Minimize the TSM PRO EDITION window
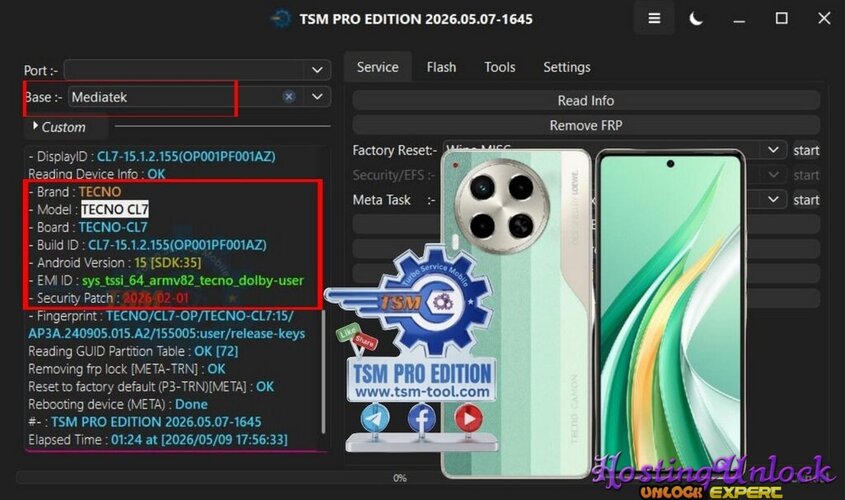Image resolution: width=845 pixels, height=500 pixels. 739,19
